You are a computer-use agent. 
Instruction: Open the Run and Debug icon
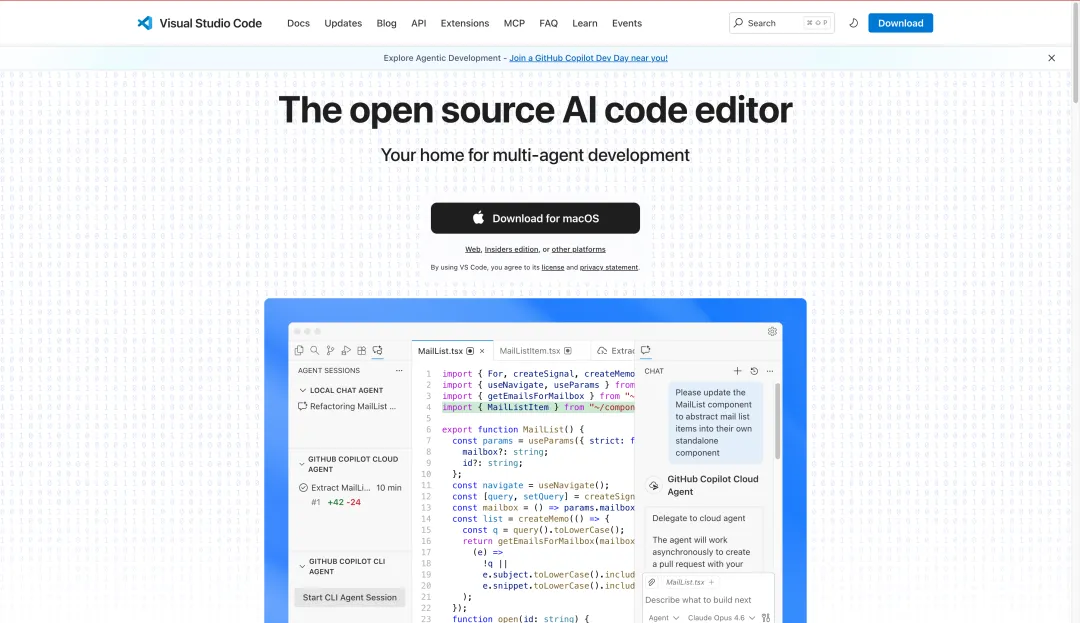pos(346,350)
